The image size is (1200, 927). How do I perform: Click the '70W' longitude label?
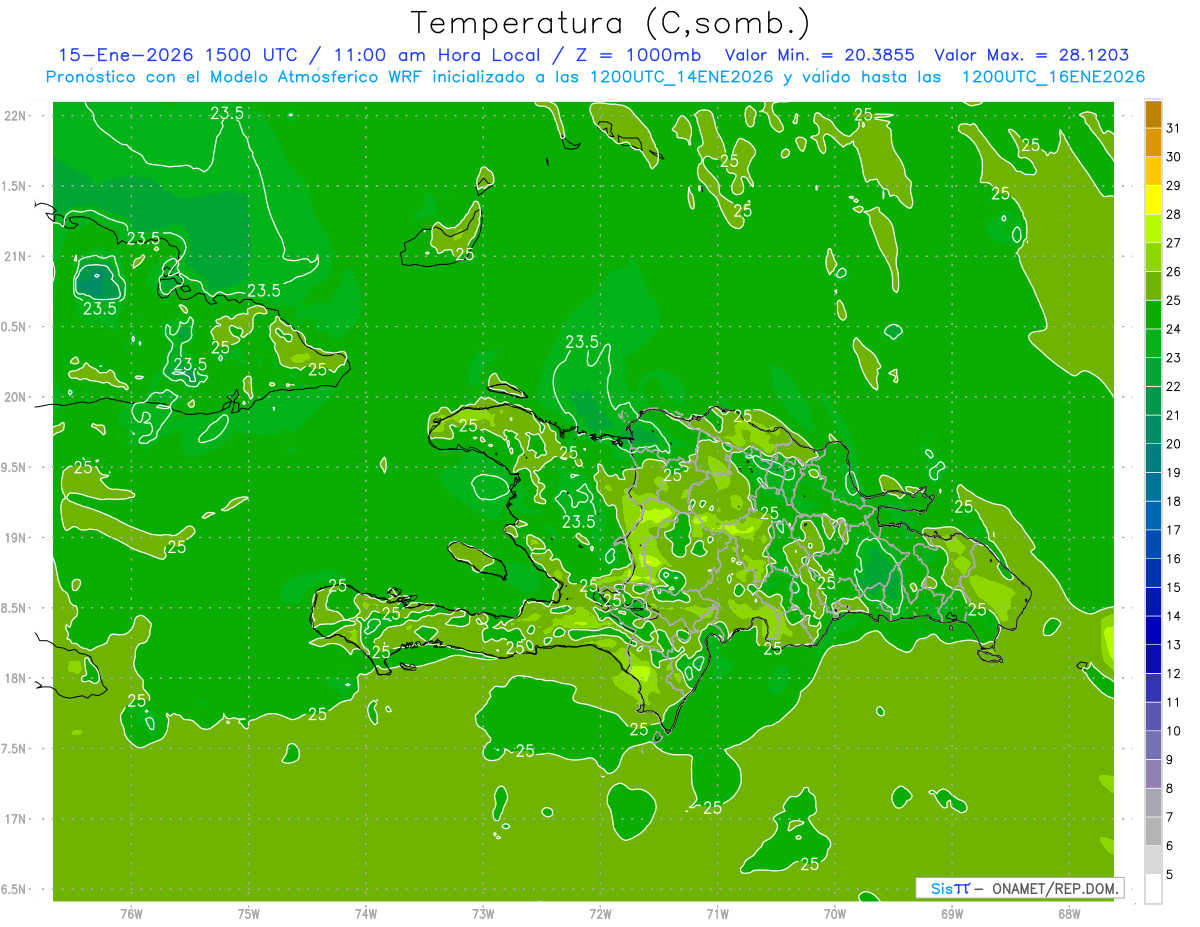(834, 913)
